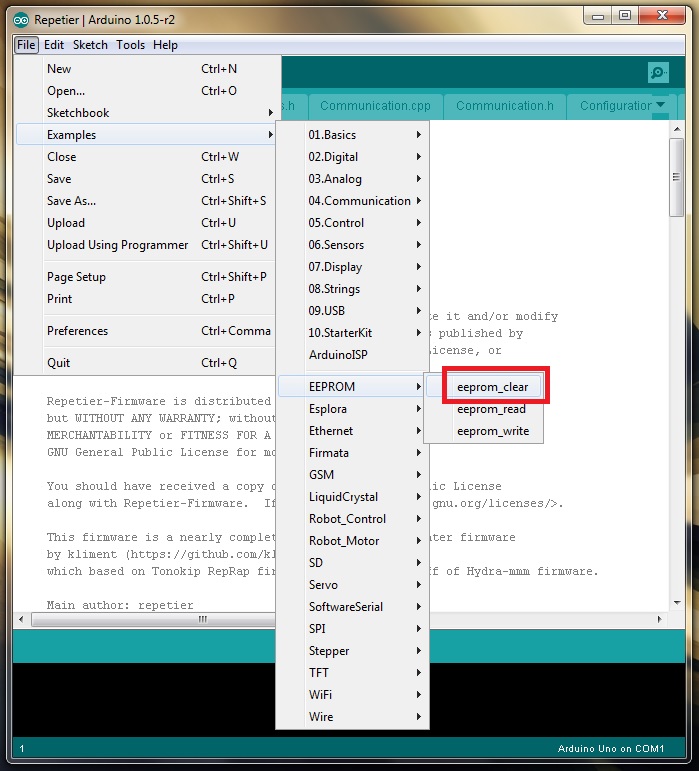This screenshot has width=699, height=771.
Task: Click the Arduino logo in title bar
Action: 21,17
